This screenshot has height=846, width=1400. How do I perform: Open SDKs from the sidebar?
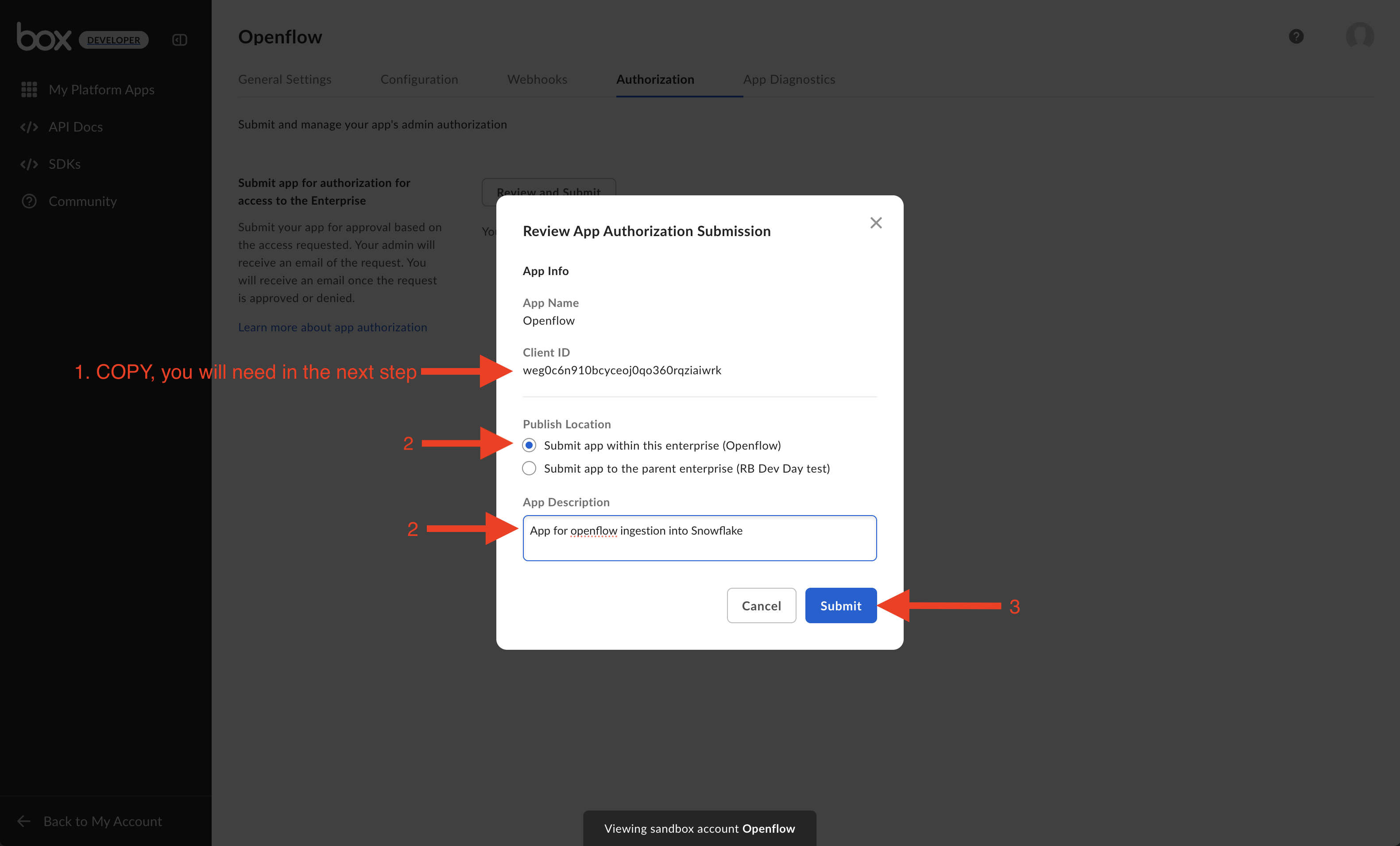64,164
